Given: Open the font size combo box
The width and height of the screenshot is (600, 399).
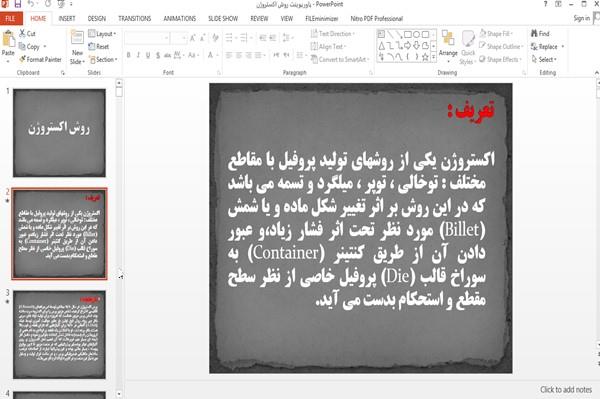Looking at the screenshot, I should point(179,38).
